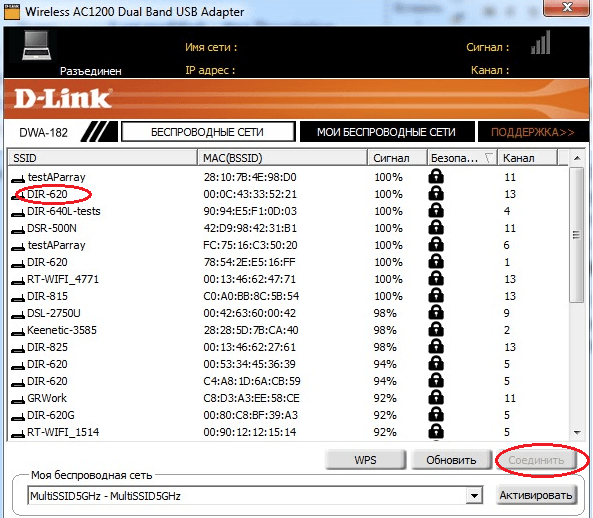The image size is (593, 518).
Task: Click router icon beside RT-WIFI_4771
Action: 18,281
